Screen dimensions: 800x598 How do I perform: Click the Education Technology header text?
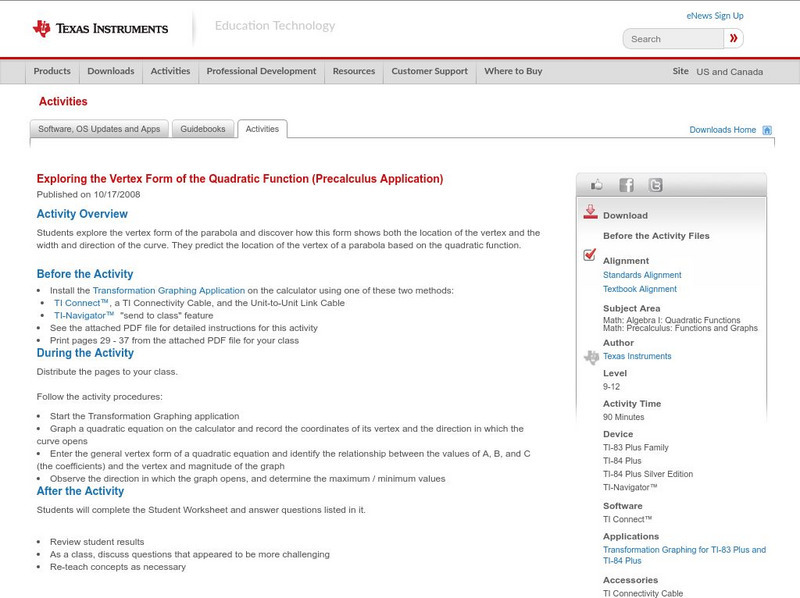pos(275,26)
